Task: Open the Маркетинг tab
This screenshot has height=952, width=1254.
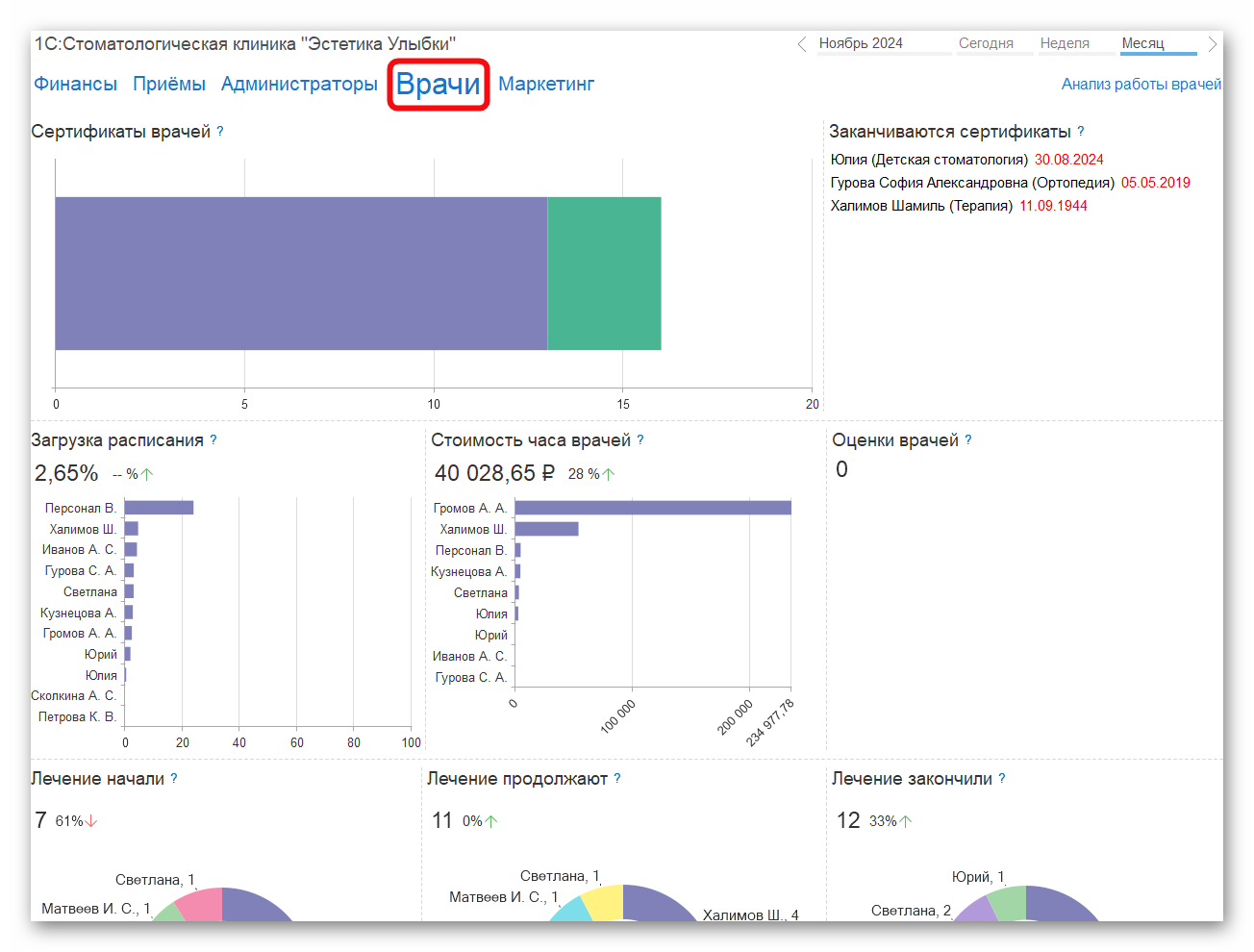Action: coord(546,84)
